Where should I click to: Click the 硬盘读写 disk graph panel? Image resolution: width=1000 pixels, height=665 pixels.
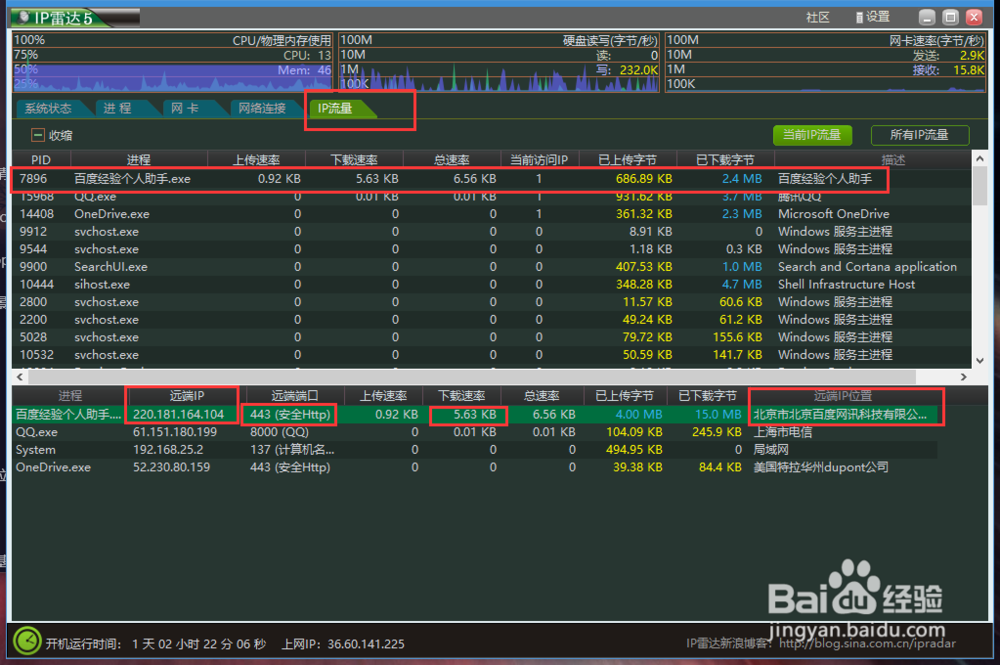(x=499, y=62)
